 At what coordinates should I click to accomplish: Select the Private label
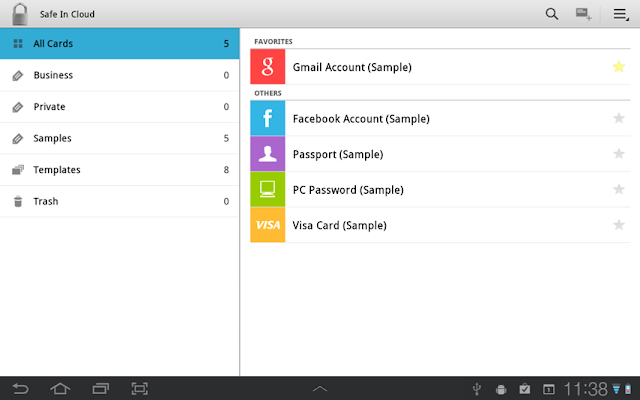[120, 107]
